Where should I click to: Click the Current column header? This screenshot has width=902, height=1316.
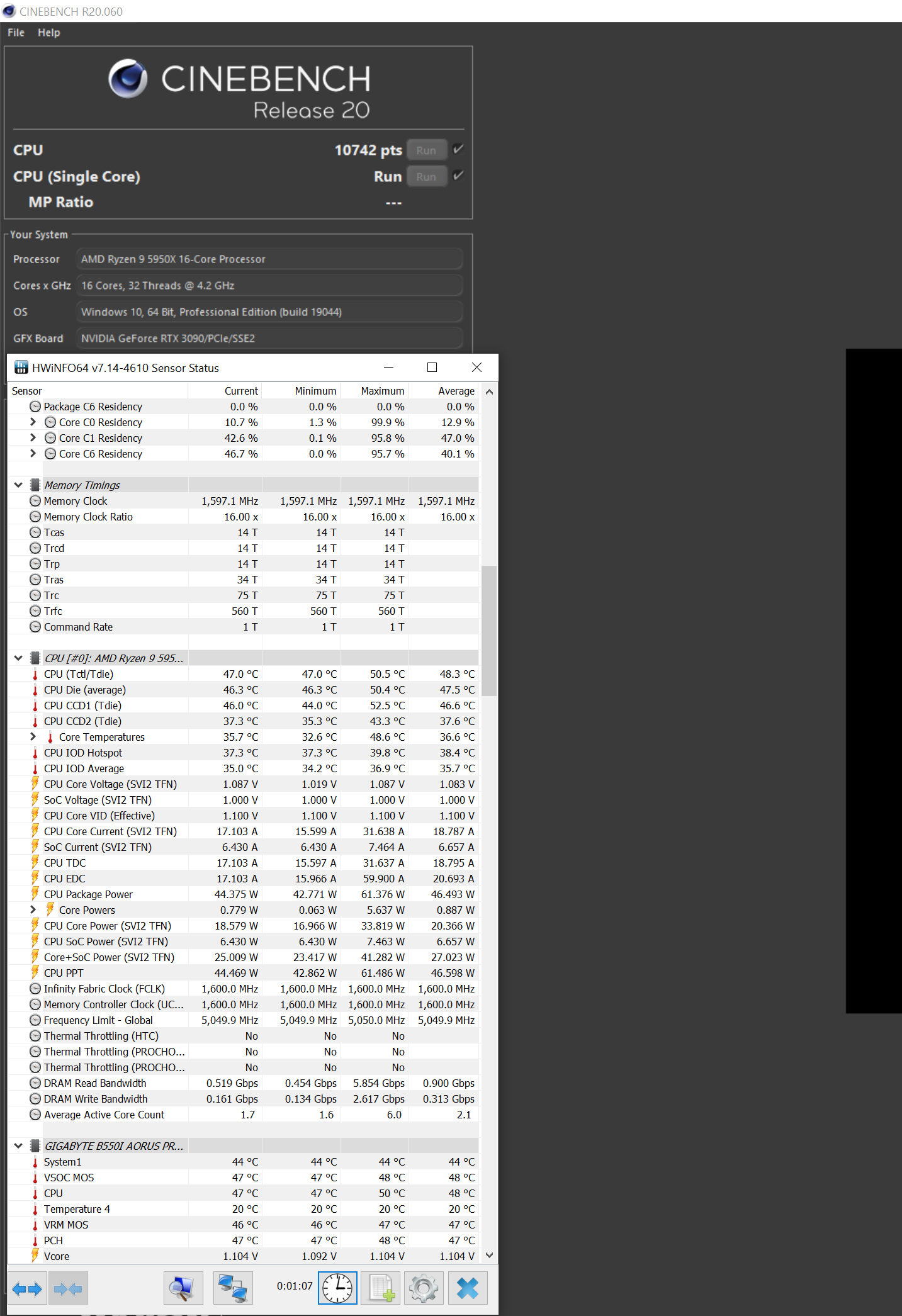coord(225,391)
